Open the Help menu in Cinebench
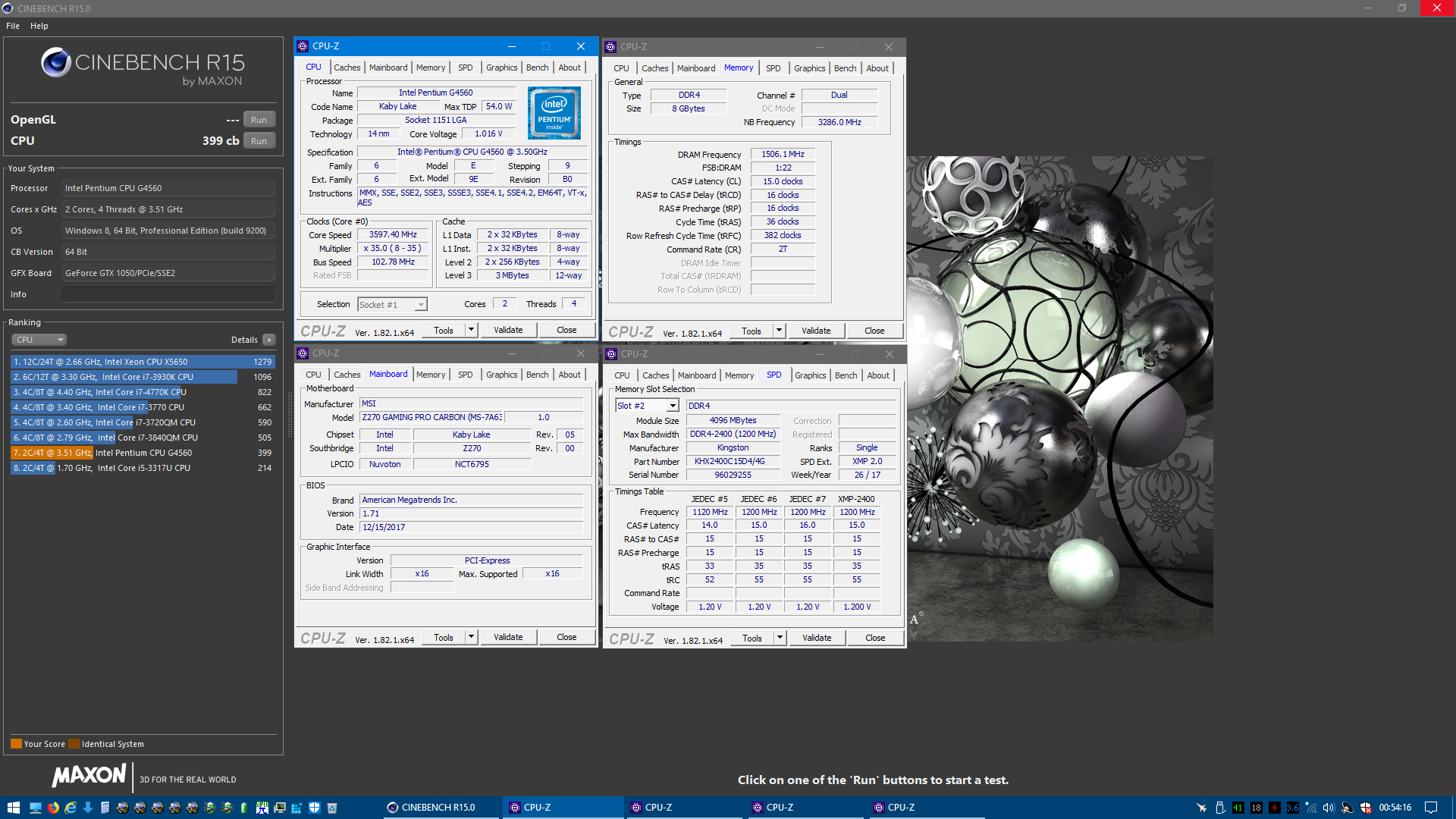Screen dimensions: 1456x819 click(x=39, y=26)
